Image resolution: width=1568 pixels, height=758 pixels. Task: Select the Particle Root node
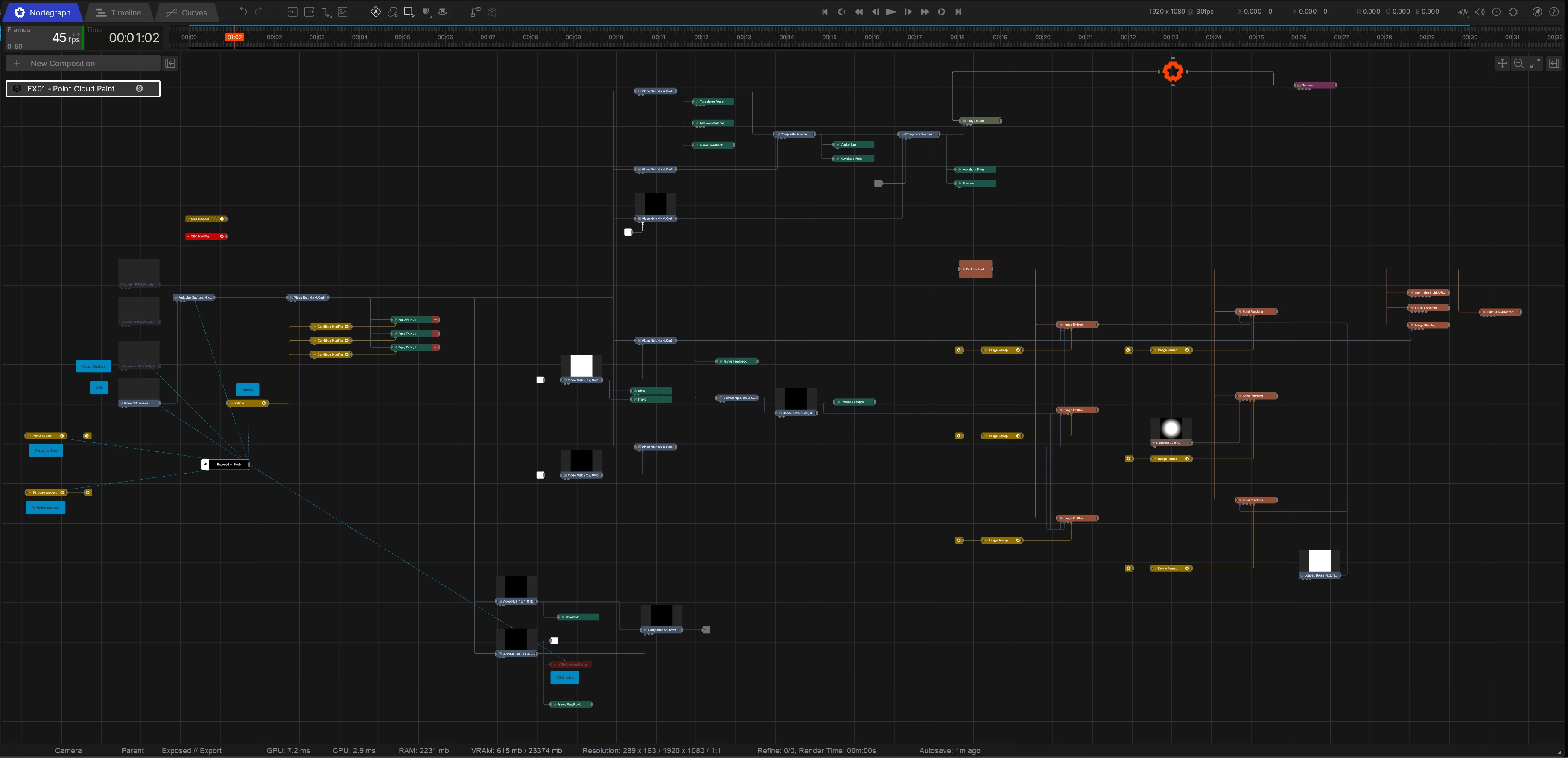click(975, 269)
